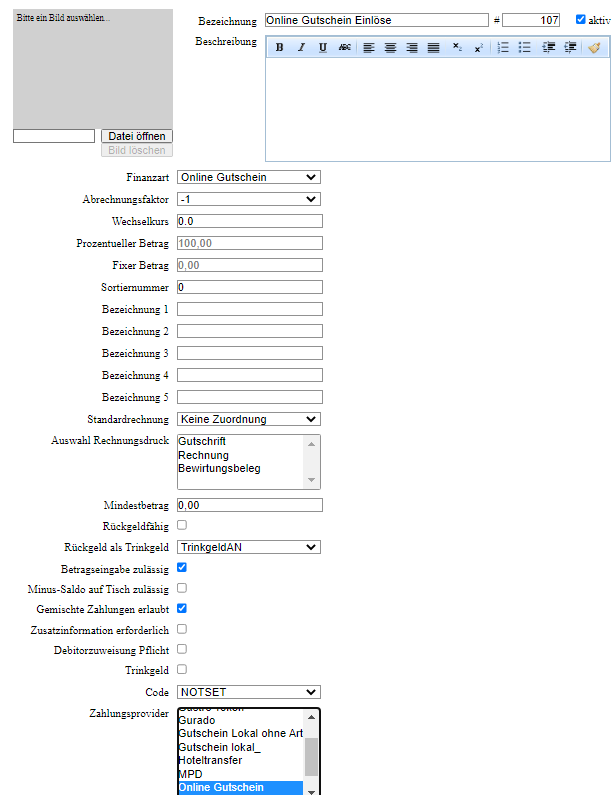Screen dimensions: 615x795
Task: Justify description text
Action: pyautogui.click(x=433, y=48)
